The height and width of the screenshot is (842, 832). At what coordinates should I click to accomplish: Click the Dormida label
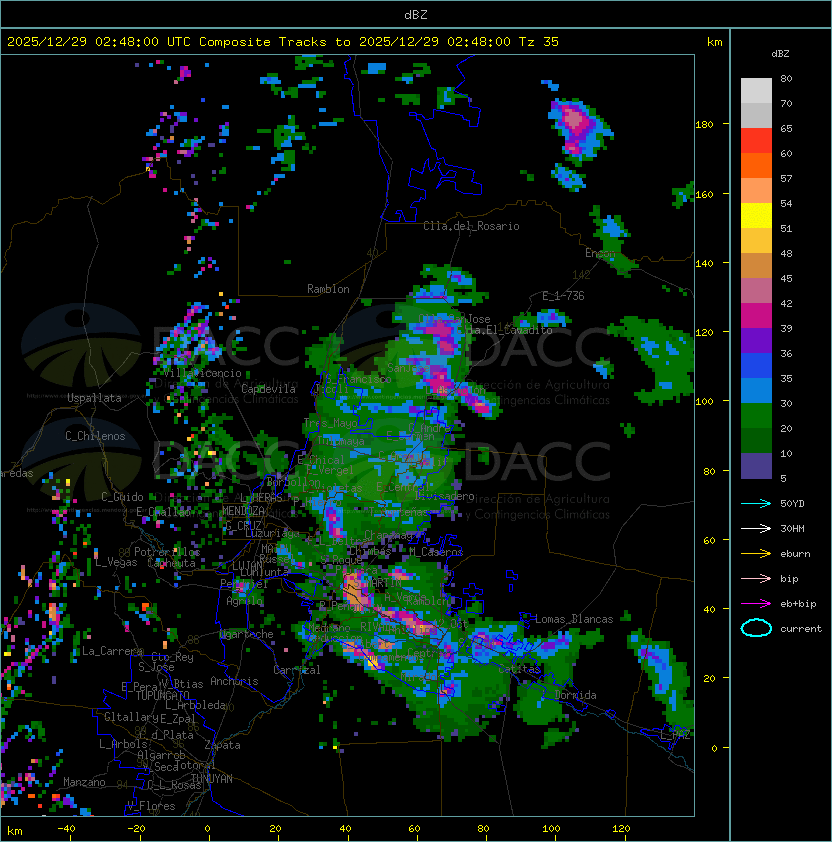(x=575, y=695)
